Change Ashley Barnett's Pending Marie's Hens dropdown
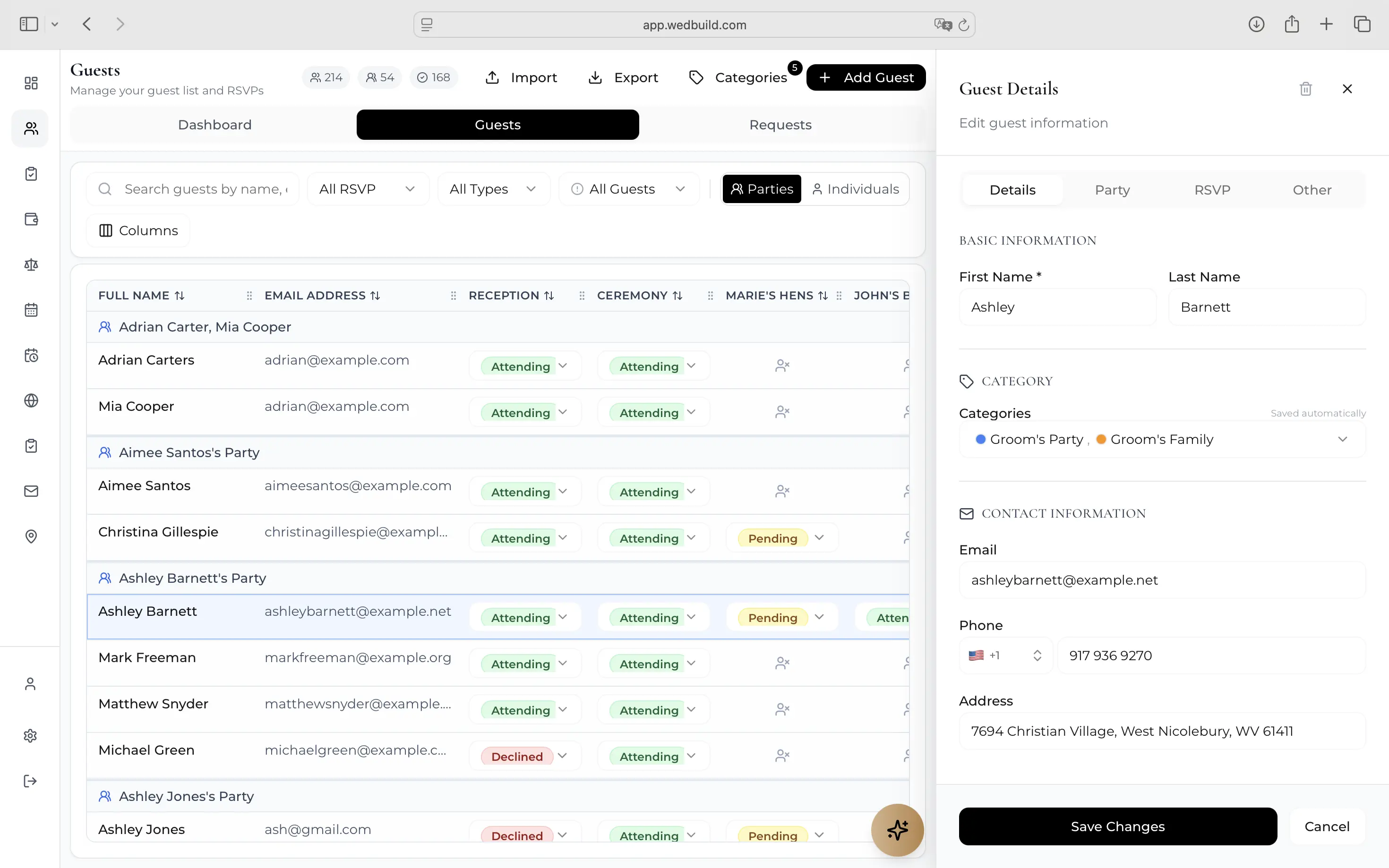The height and width of the screenshot is (868, 1389). click(782, 617)
